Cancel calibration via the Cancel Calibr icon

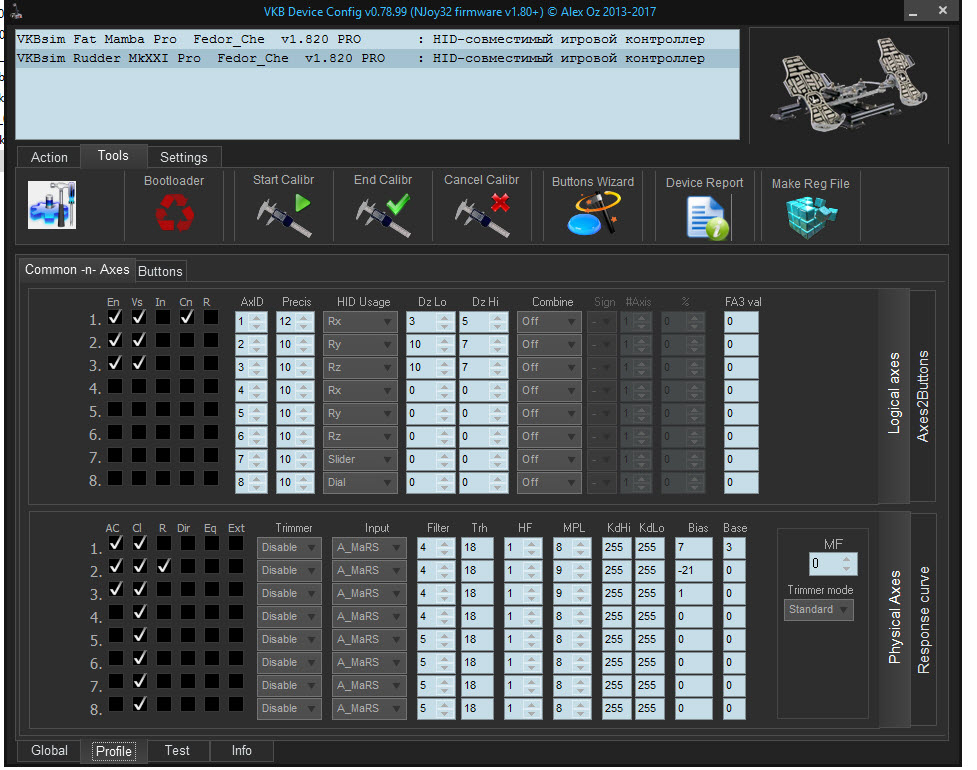pyautogui.click(x=482, y=215)
